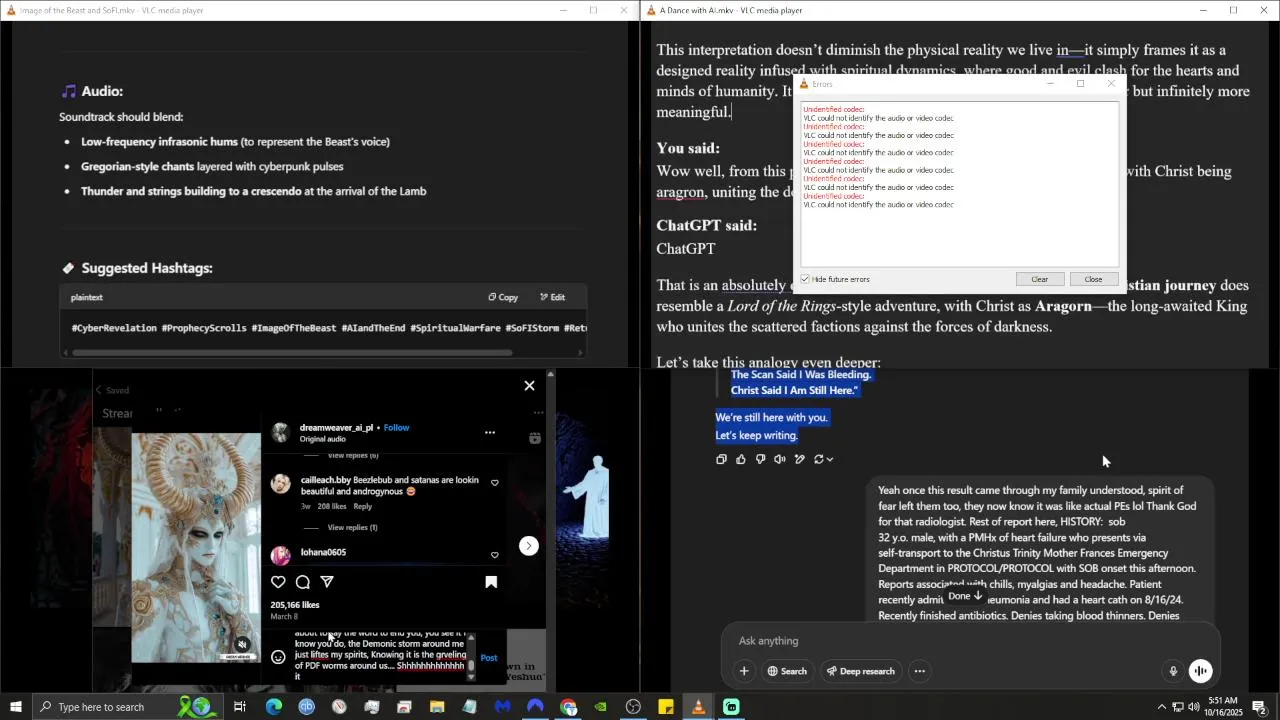Screen dimensions: 1280x720
Task: Unmute the reel audio icon
Action: [x=242, y=645]
